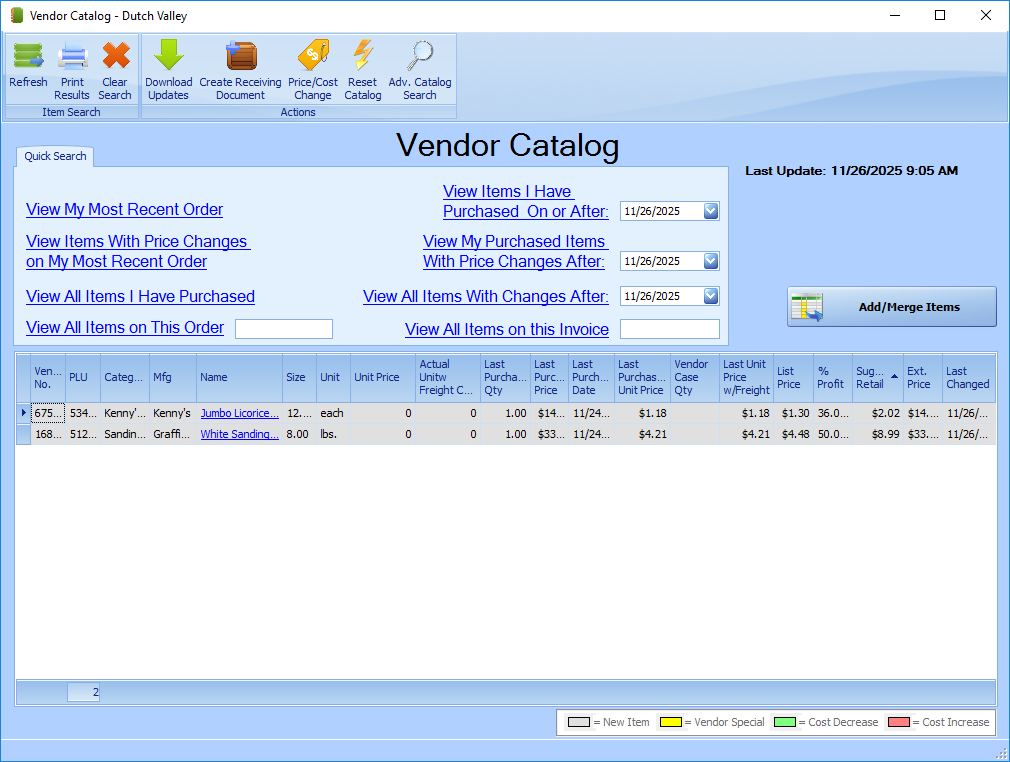Click the red Cost Increase legend swatch

click(x=897, y=722)
